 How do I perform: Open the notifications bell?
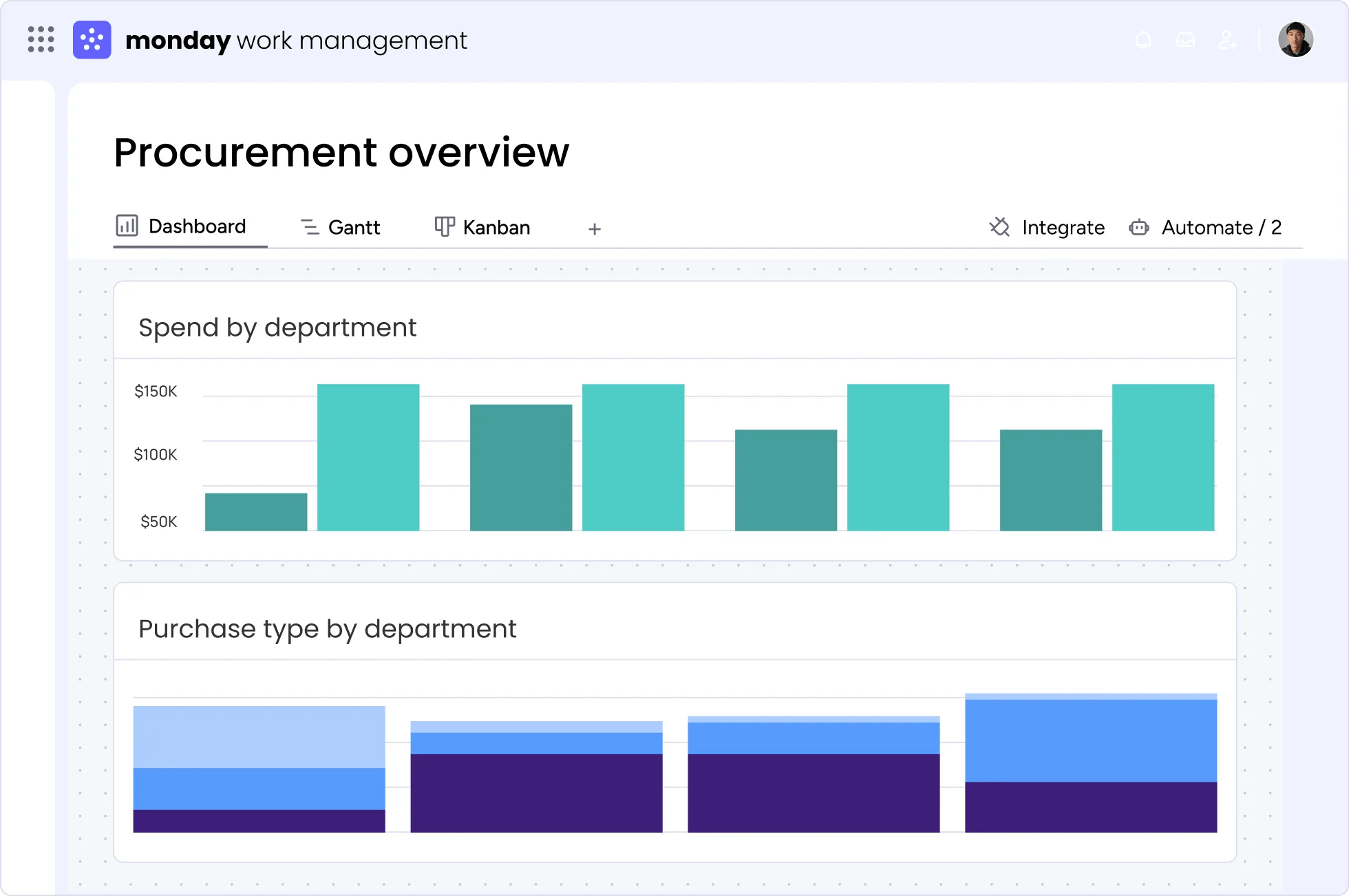point(1143,40)
